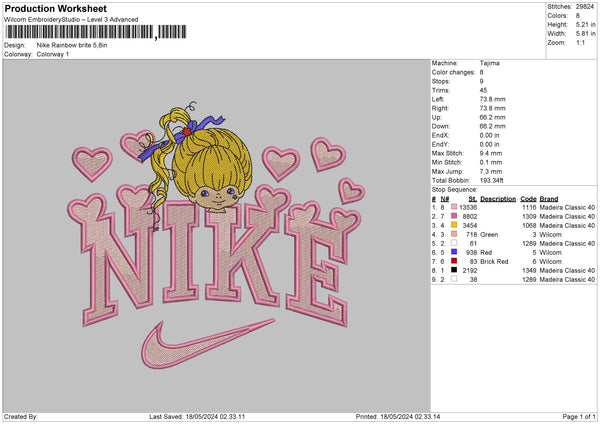The image size is (600, 424).
Task: Click the Wilcom EmbroideryStudio subtitle
Action: 71,20
